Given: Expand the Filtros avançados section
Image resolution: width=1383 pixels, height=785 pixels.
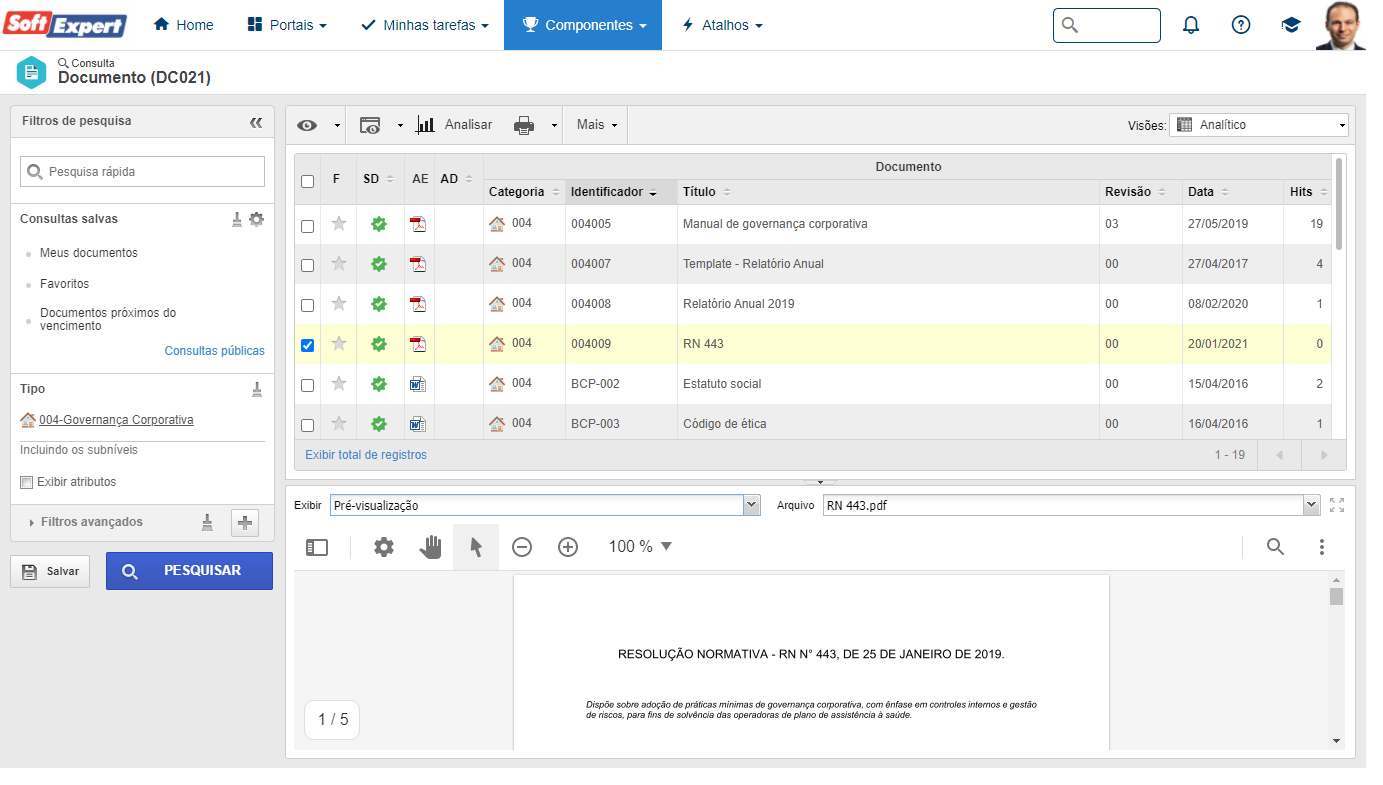Looking at the screenshot, I should [x=91, y=522].
